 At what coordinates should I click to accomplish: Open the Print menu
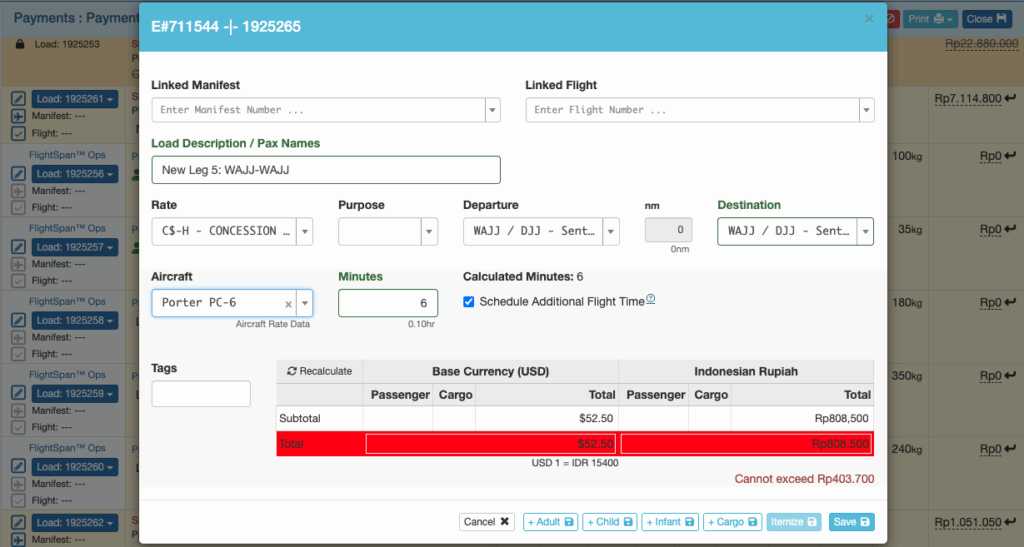tap(931, 19)
